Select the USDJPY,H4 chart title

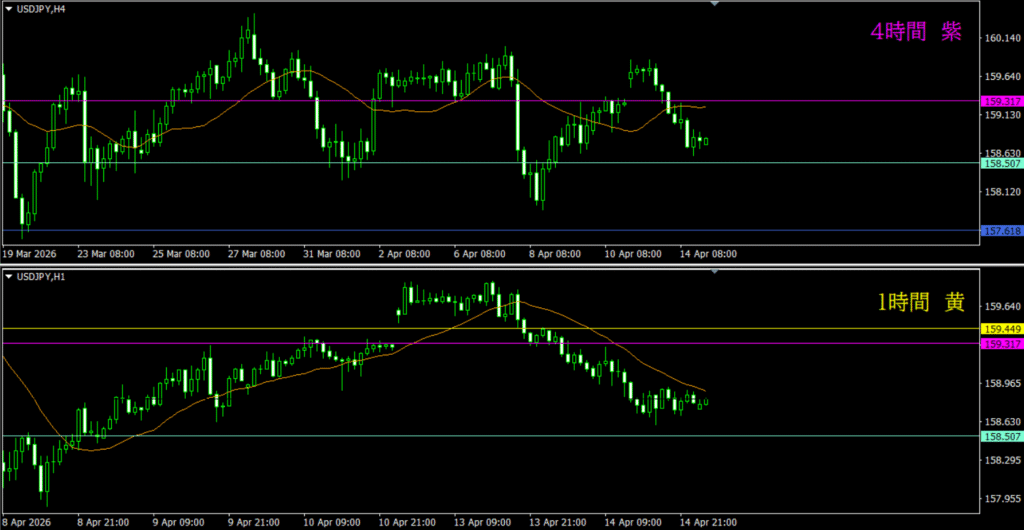pos(43,9)
